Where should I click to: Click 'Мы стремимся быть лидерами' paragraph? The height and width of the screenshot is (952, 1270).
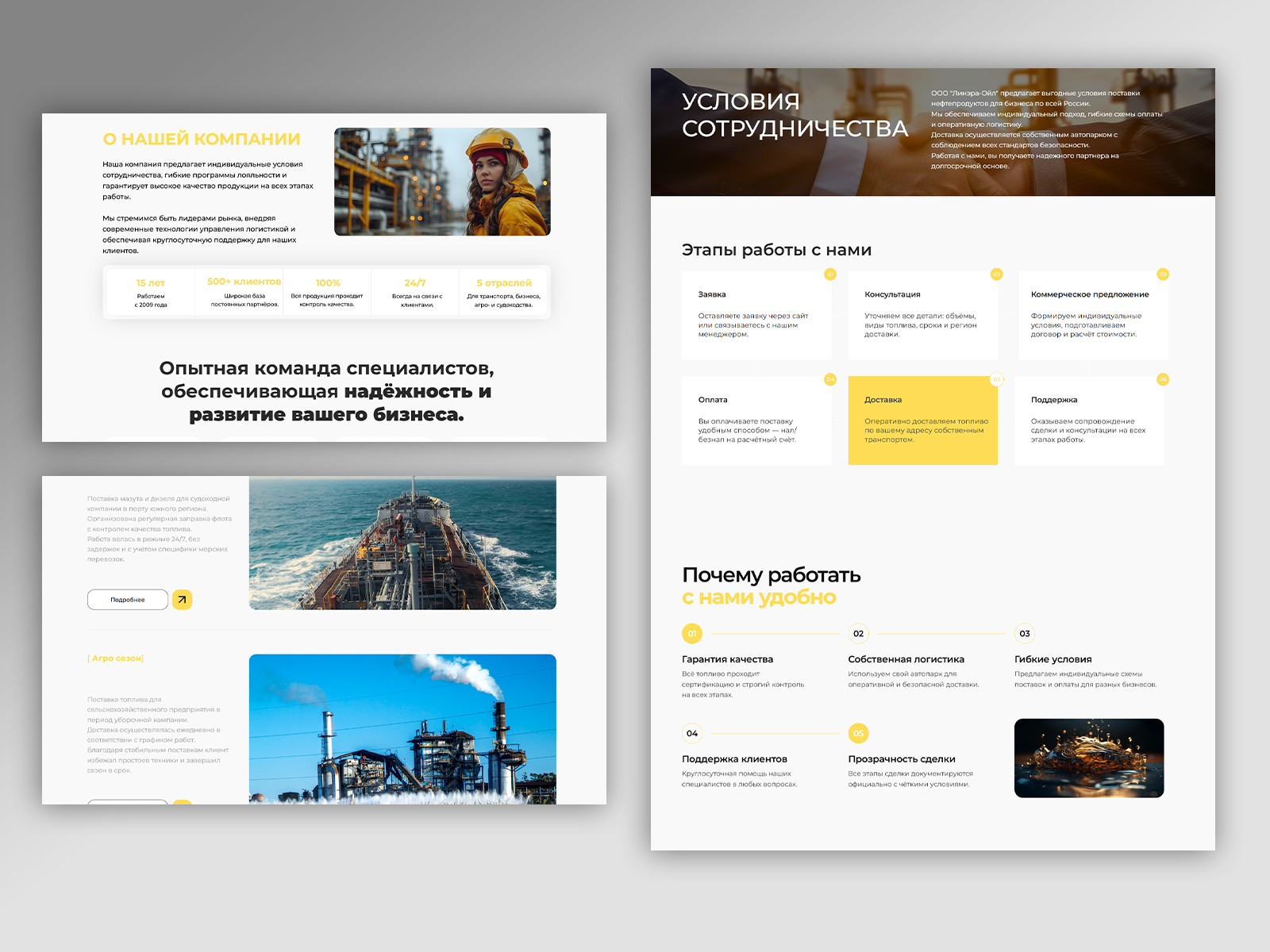tap(199, 234)
